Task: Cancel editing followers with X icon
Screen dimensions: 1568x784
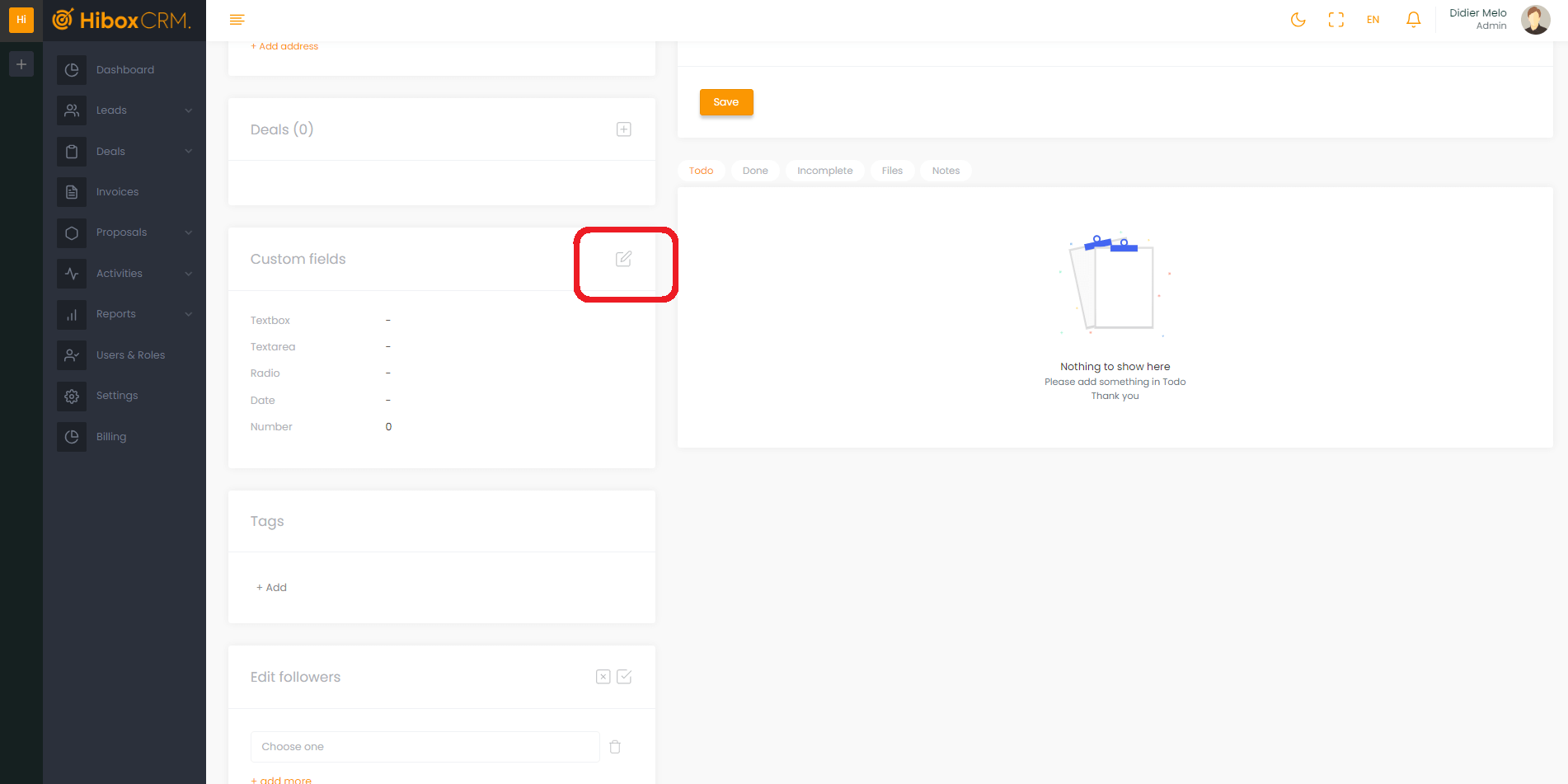Action: pos(603,677)
